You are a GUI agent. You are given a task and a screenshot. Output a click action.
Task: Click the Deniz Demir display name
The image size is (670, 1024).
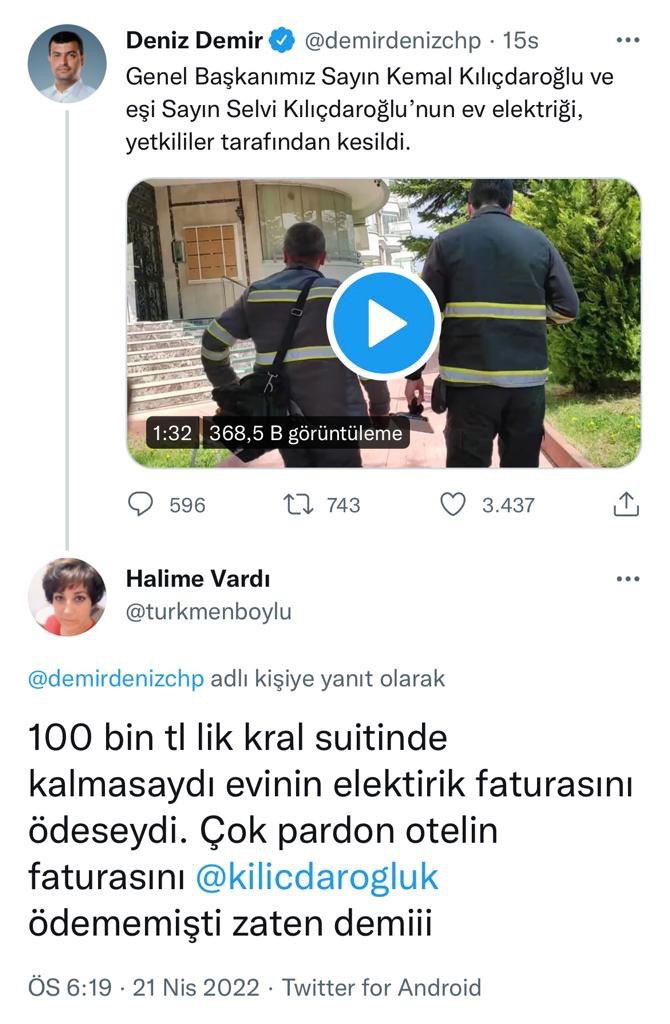[x=194, y=40]
